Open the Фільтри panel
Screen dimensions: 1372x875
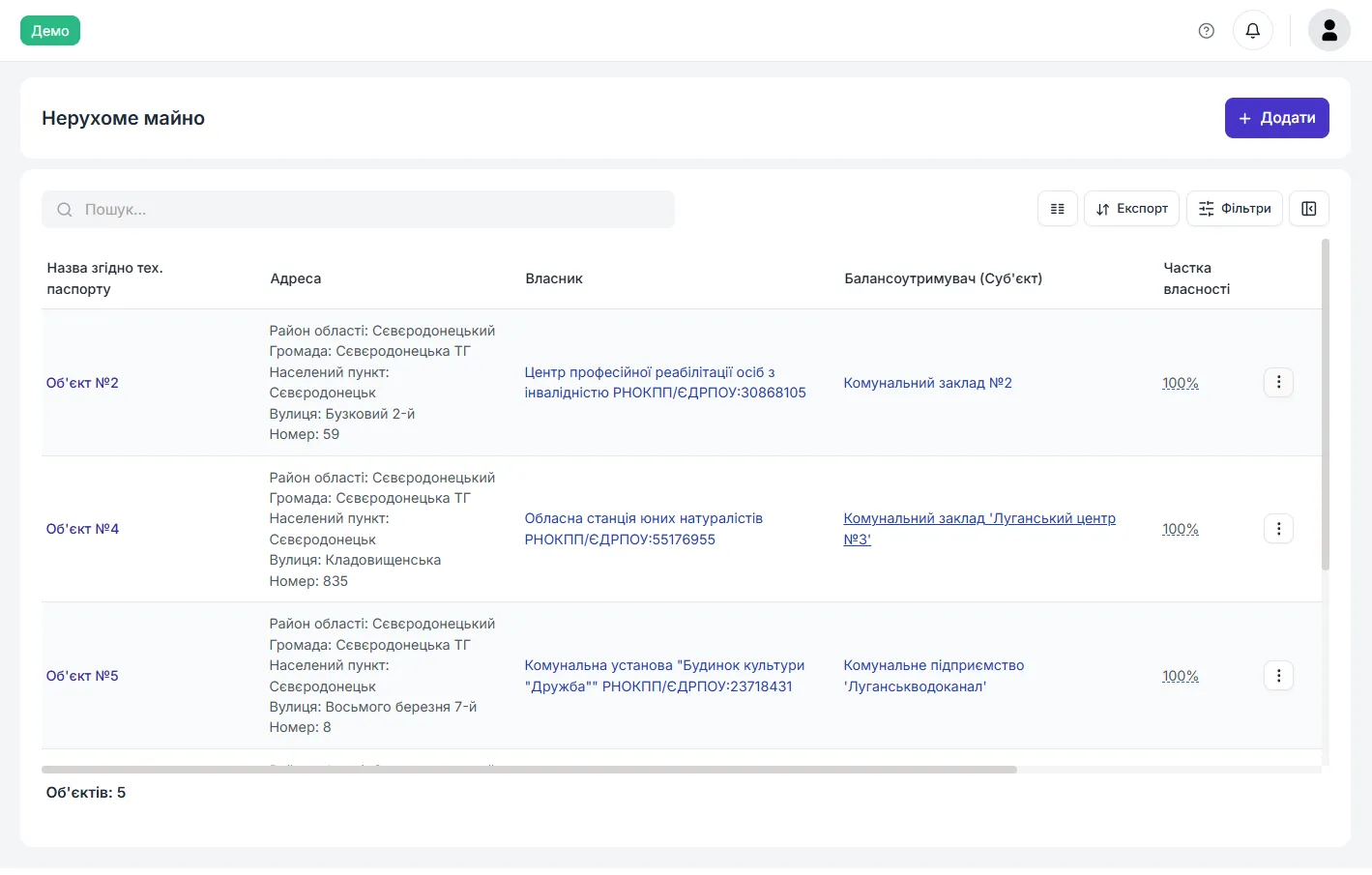click(1234, 209)
